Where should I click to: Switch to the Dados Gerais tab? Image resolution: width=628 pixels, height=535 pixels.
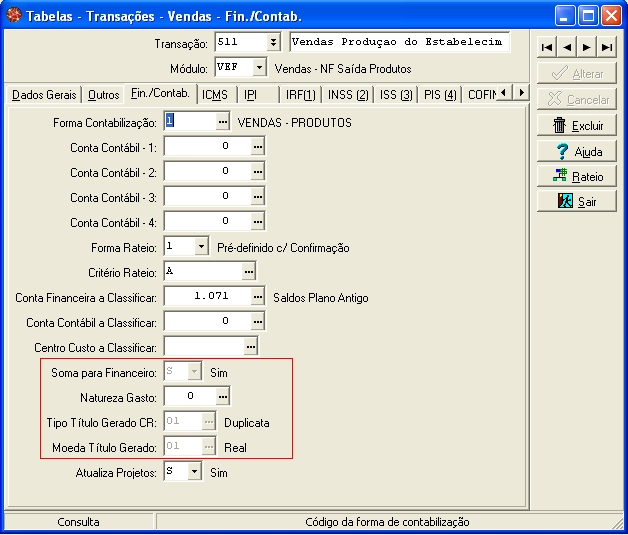click(x=44, y=95)
